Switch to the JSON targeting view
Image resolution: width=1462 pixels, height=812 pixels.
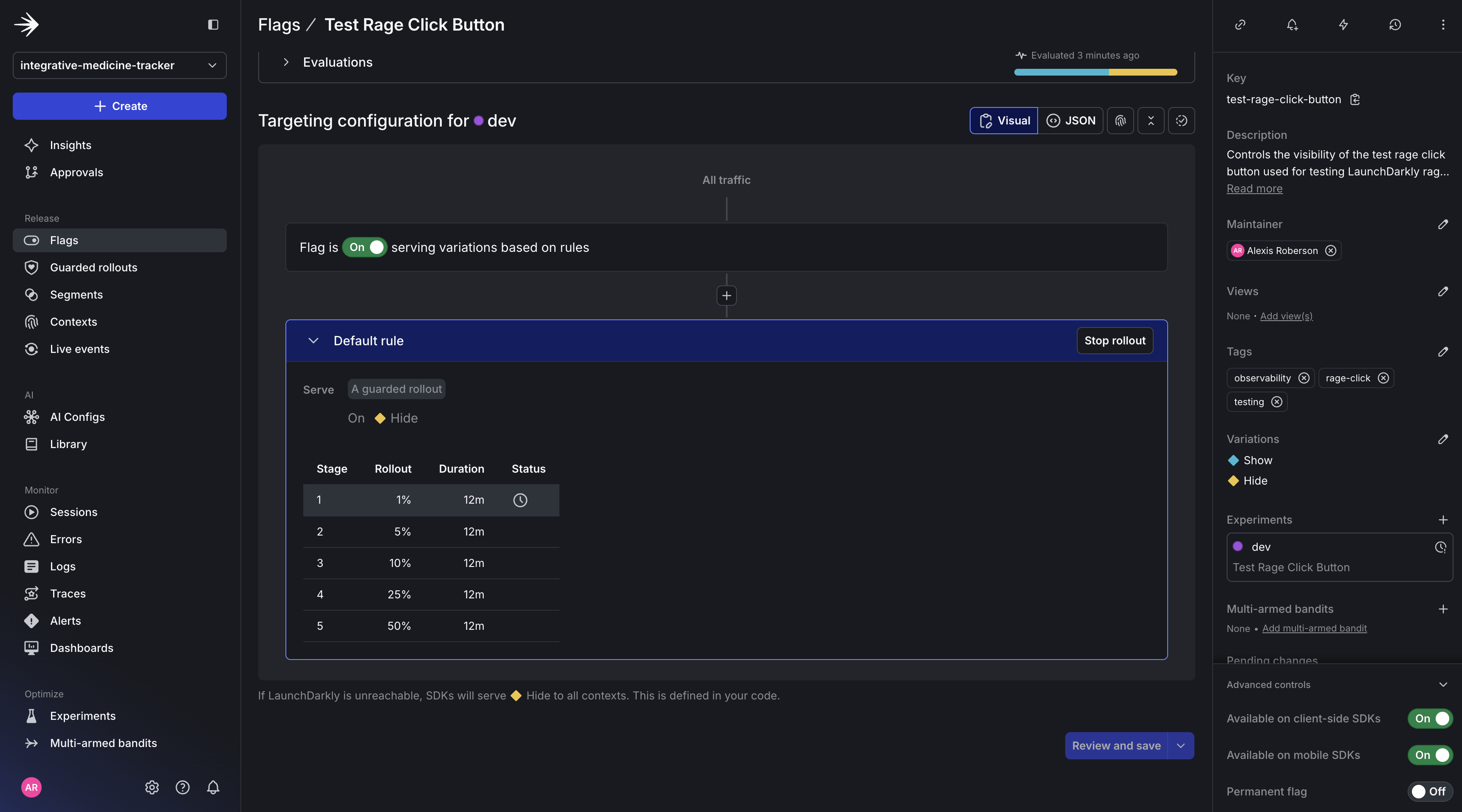(x=1072, y=120)
